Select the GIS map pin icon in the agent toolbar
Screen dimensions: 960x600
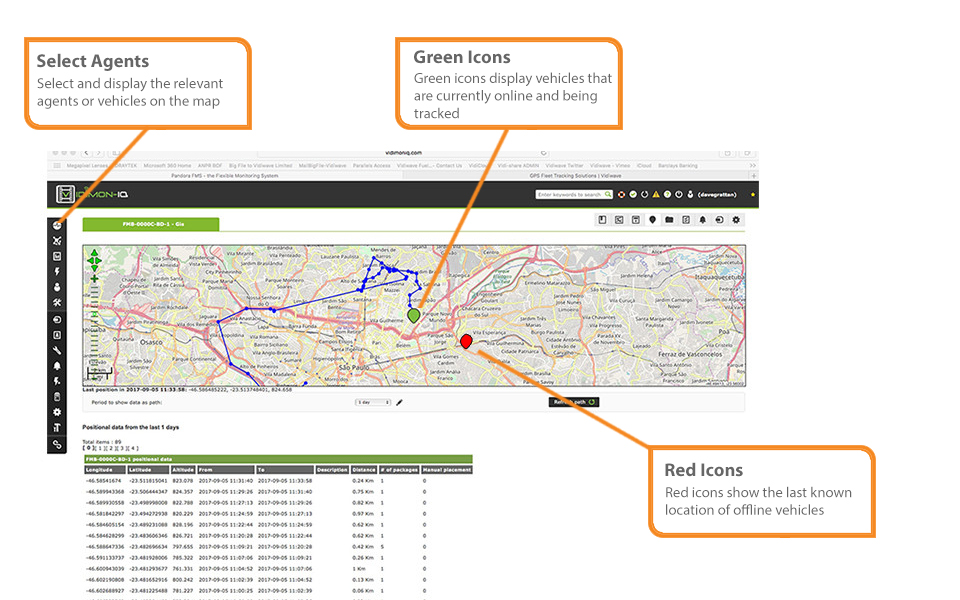(652, 219)
